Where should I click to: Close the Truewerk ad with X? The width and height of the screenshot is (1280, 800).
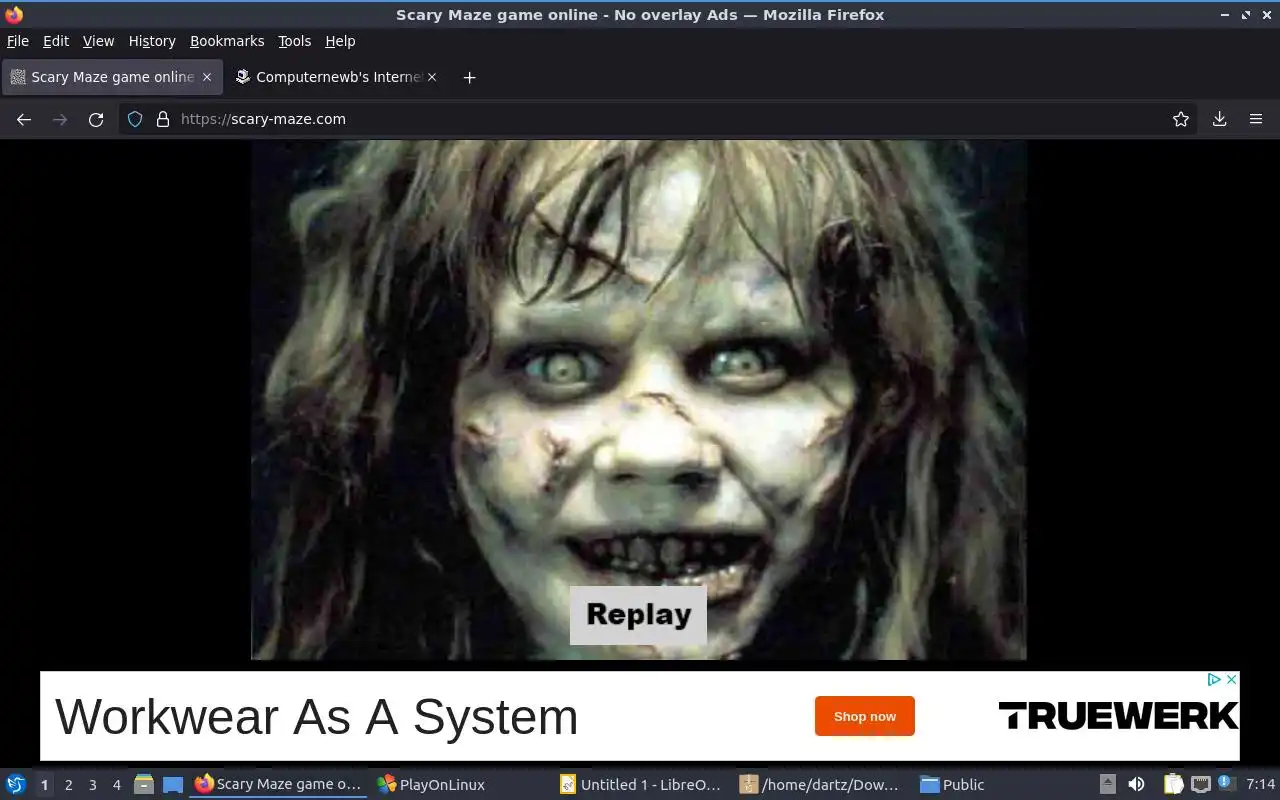click(1232, 679)
